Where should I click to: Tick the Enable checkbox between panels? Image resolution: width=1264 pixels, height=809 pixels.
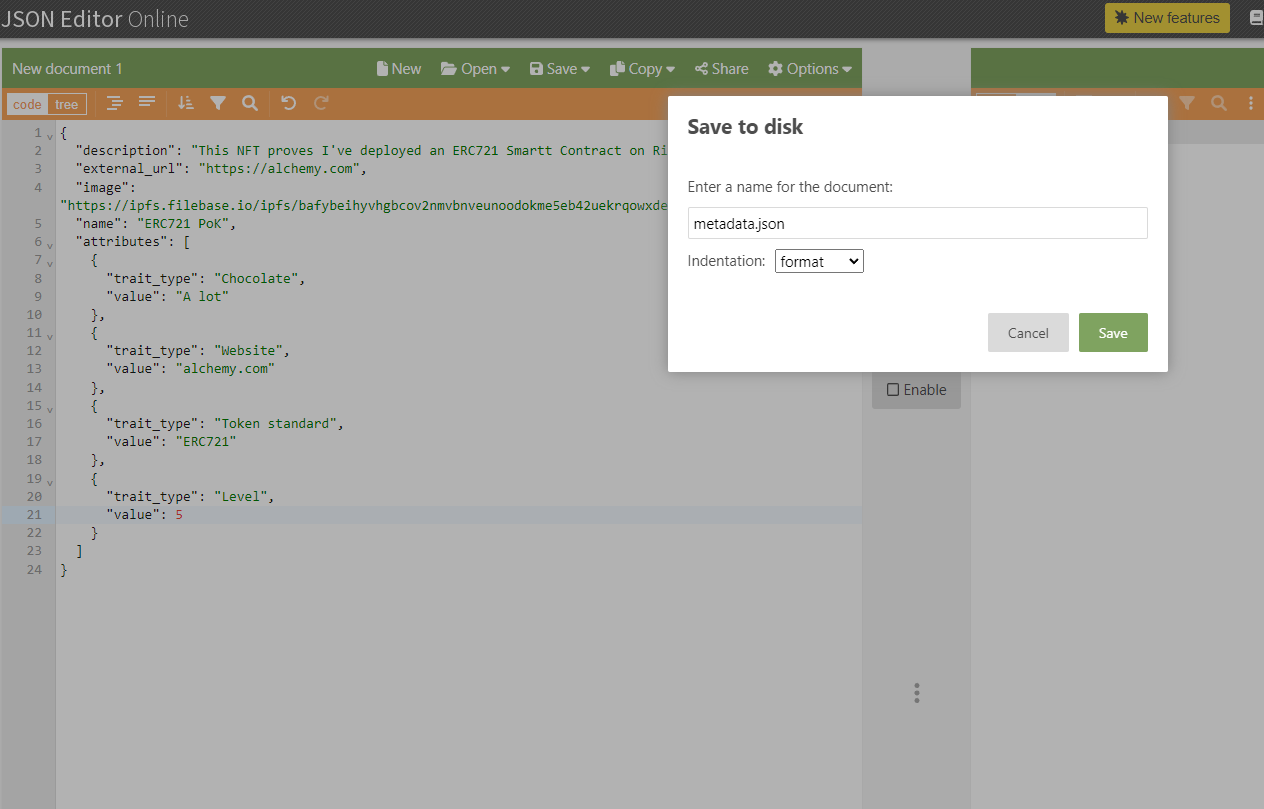[893, 390]
